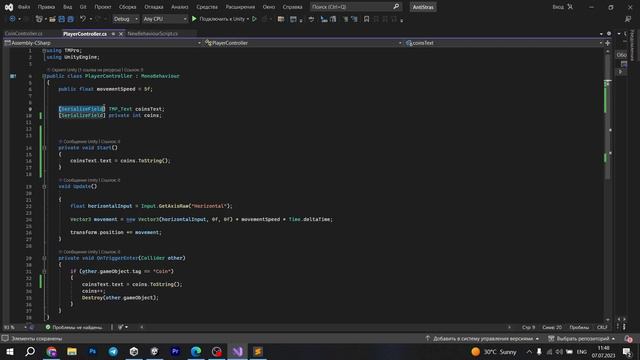Click the Подключить к Unity start button
The height and width of the screenshot is (360, 640).
220,19
